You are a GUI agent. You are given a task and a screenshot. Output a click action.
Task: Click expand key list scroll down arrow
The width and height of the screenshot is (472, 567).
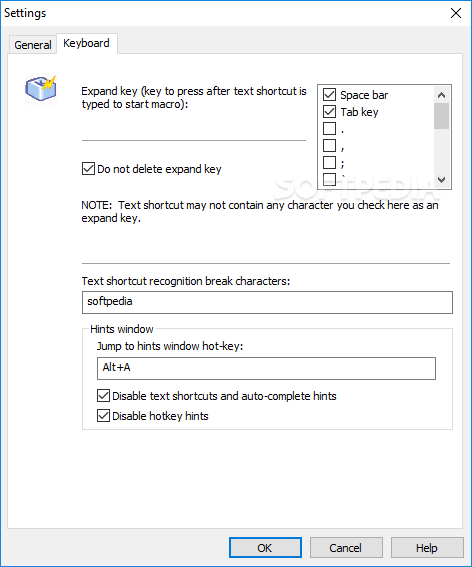tap(441, 179)
